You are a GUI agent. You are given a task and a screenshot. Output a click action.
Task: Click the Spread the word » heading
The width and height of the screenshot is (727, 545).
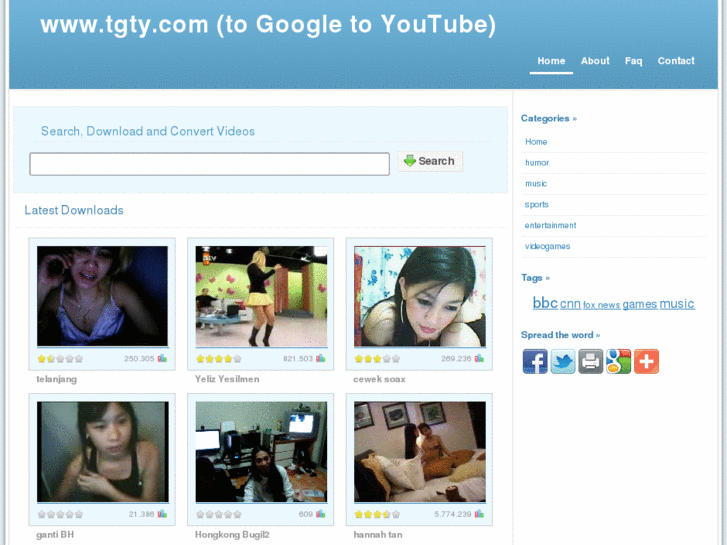point(560,335)
